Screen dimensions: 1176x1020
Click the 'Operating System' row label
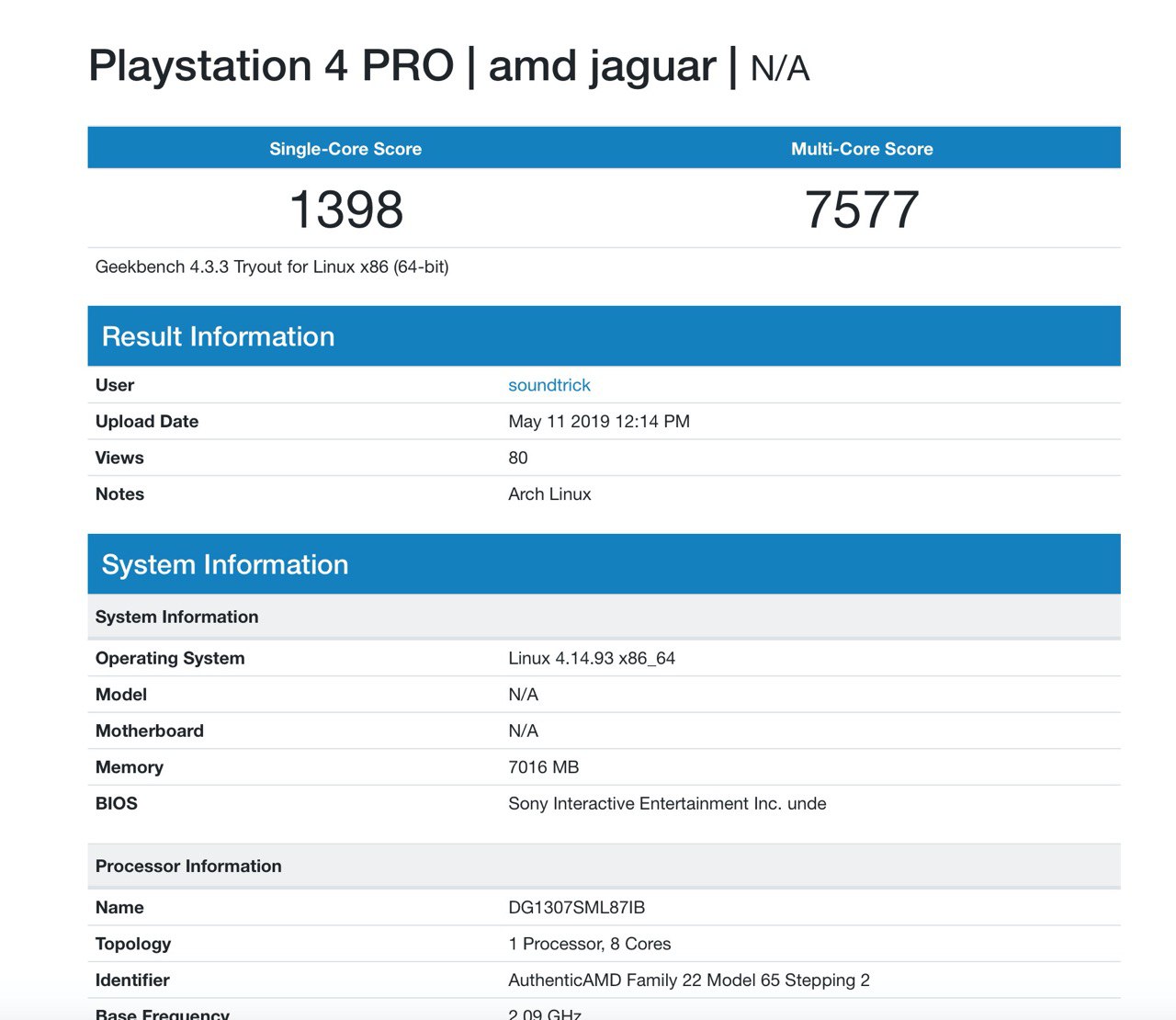tap(170, 658)
